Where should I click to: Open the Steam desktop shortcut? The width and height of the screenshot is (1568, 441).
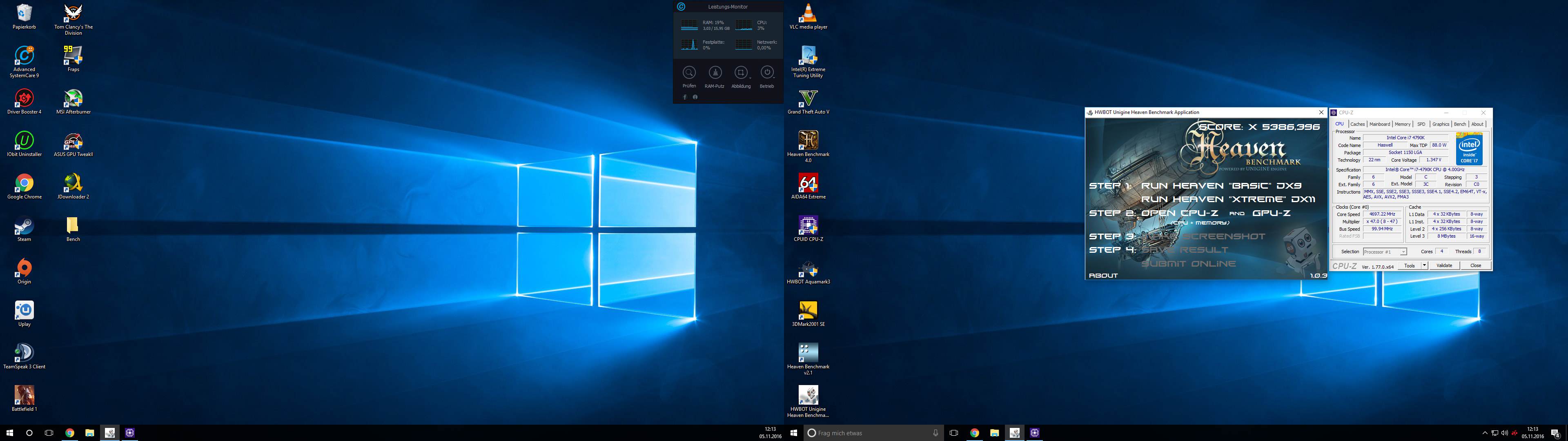click(x=24, y=229)
